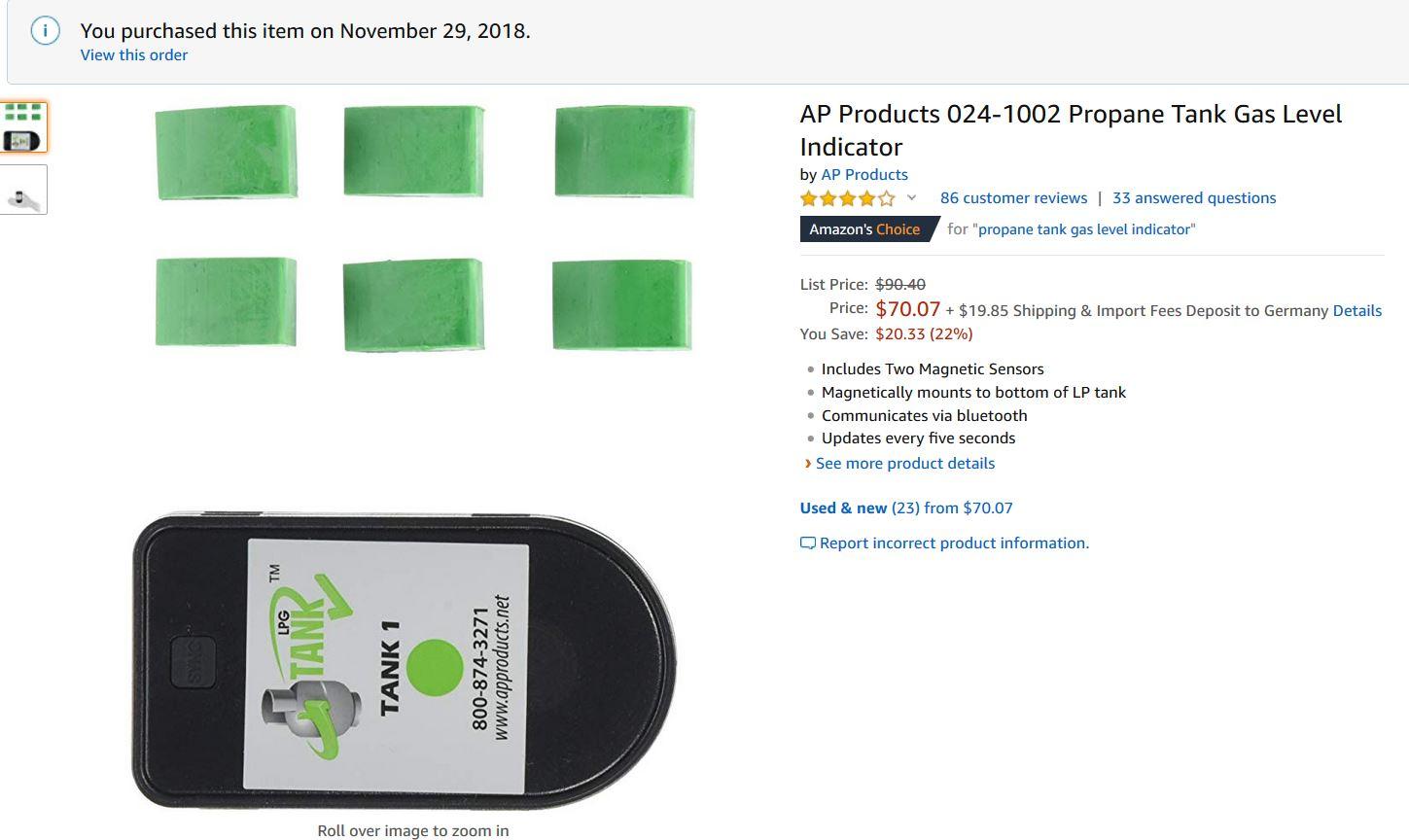This screenshot has width=1409, height=840.
Task: Click the speech bubble report icon
Action: pyautogui.click(x=807, y=543)
